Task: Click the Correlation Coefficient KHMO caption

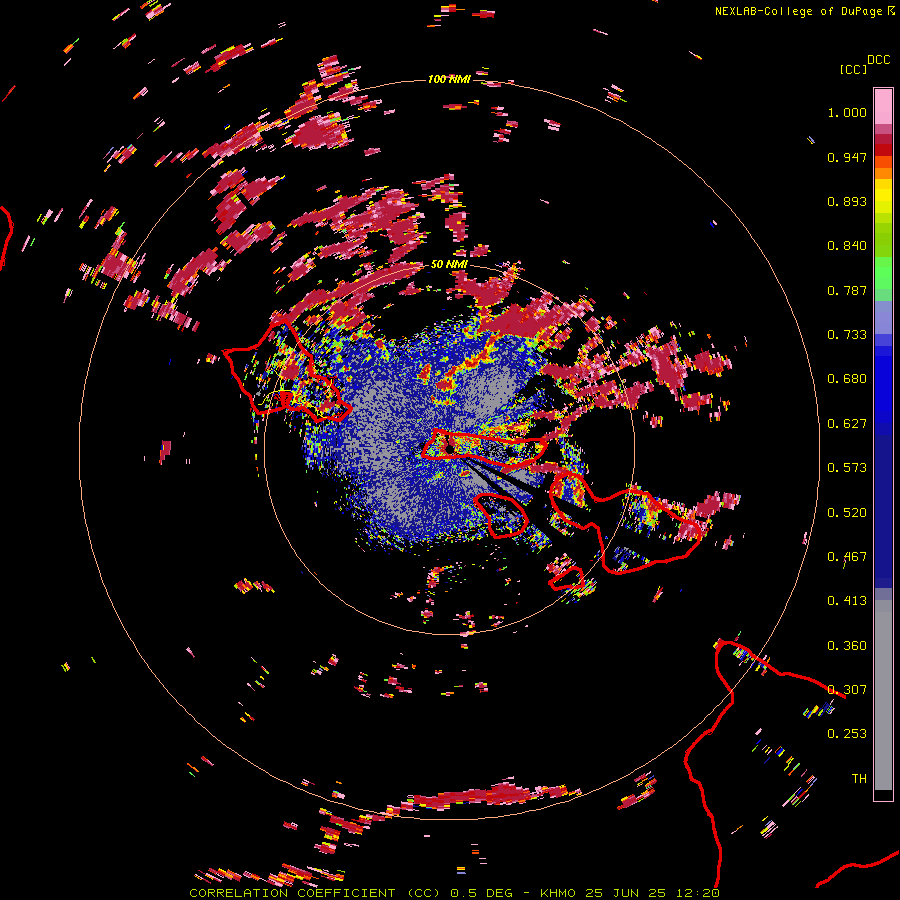Action: click(x=454, y=893)
